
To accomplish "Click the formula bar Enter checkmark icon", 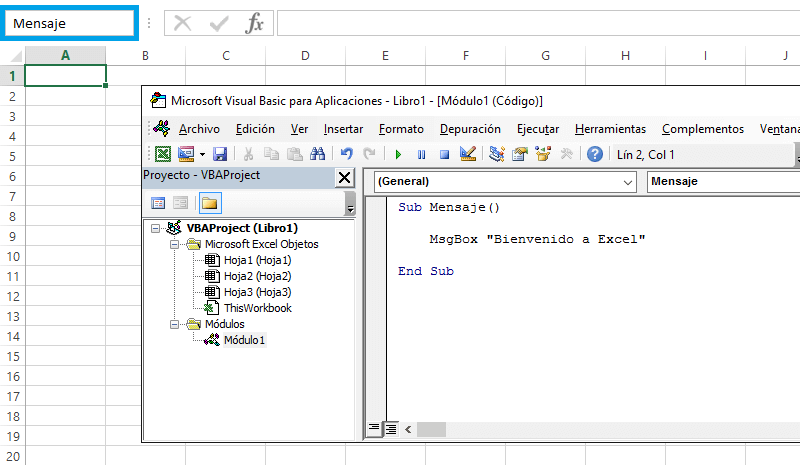I will [219, 23].
